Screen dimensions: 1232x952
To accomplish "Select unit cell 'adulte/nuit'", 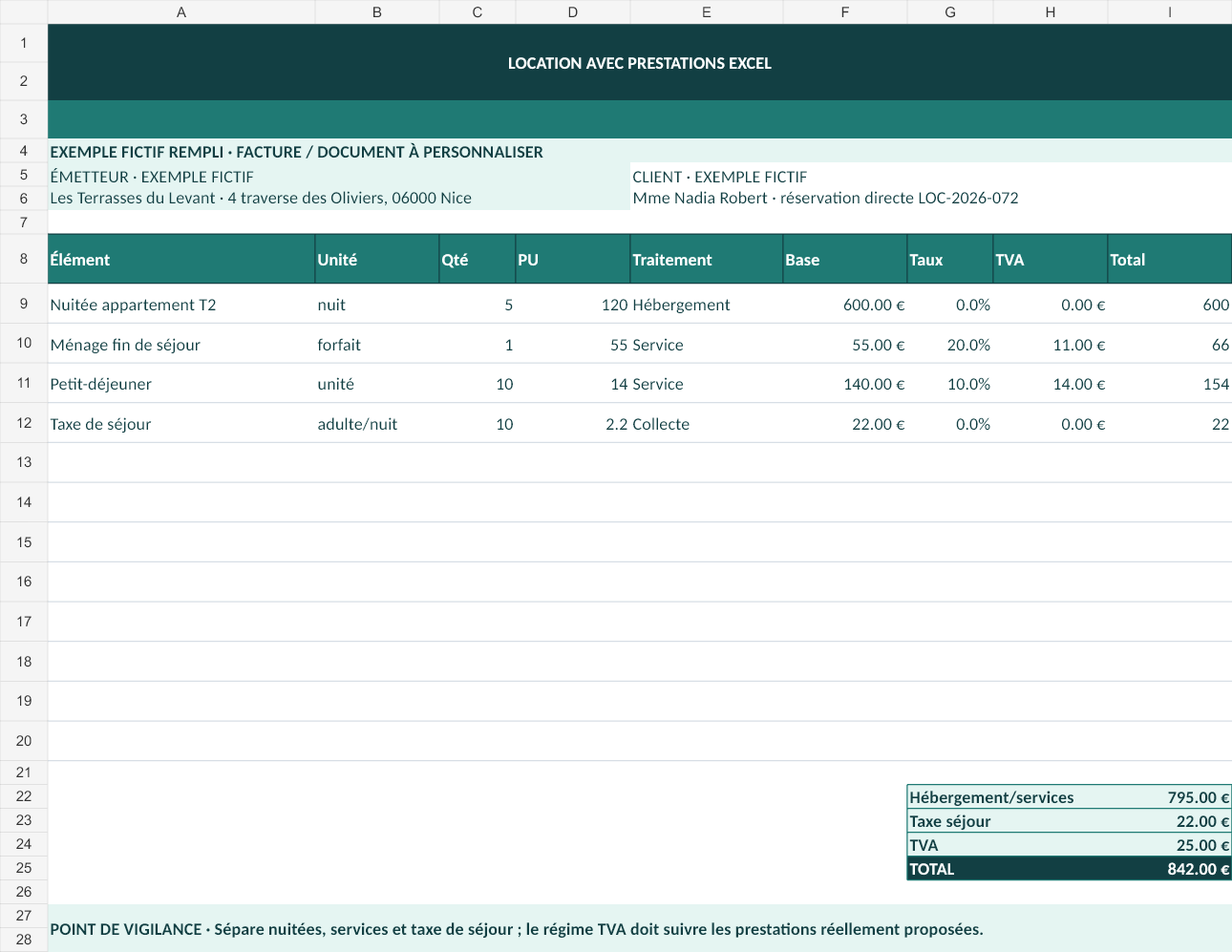I will (x=377, y=423).
